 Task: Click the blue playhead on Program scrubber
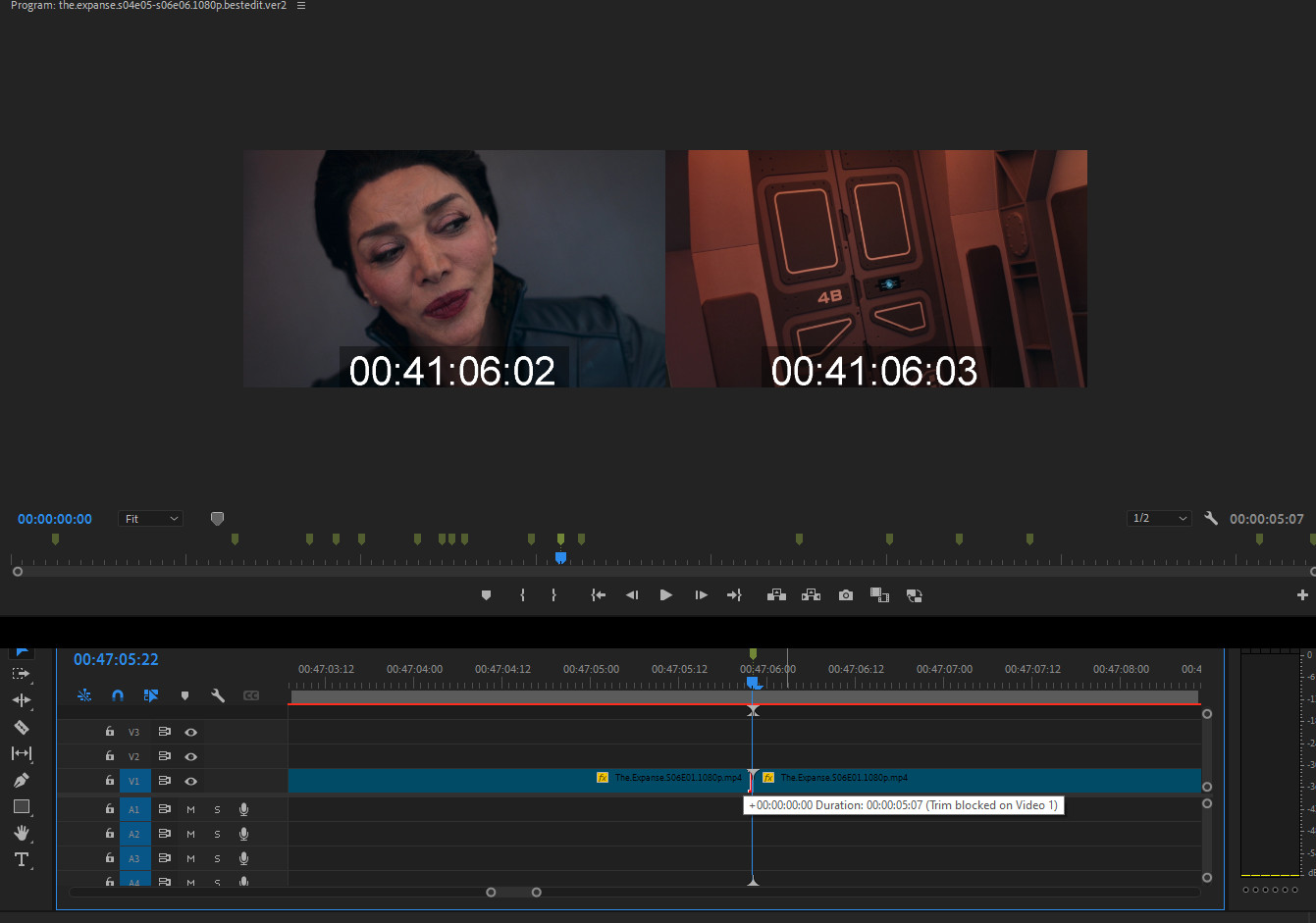[x=560, y=558]
